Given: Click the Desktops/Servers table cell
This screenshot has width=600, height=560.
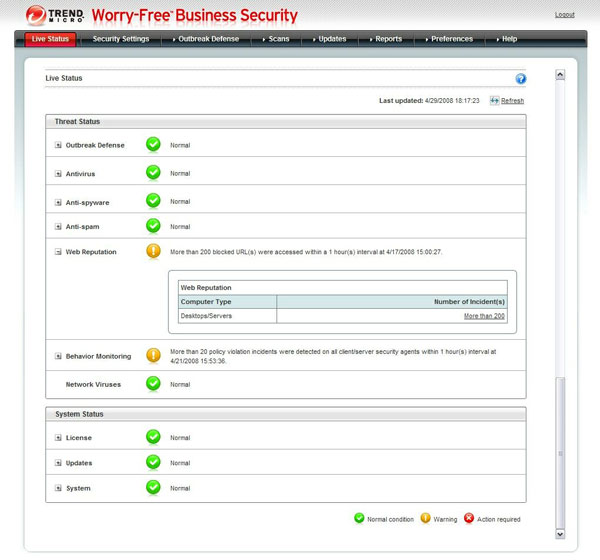Looking at the screenshot, I should 227,316.
